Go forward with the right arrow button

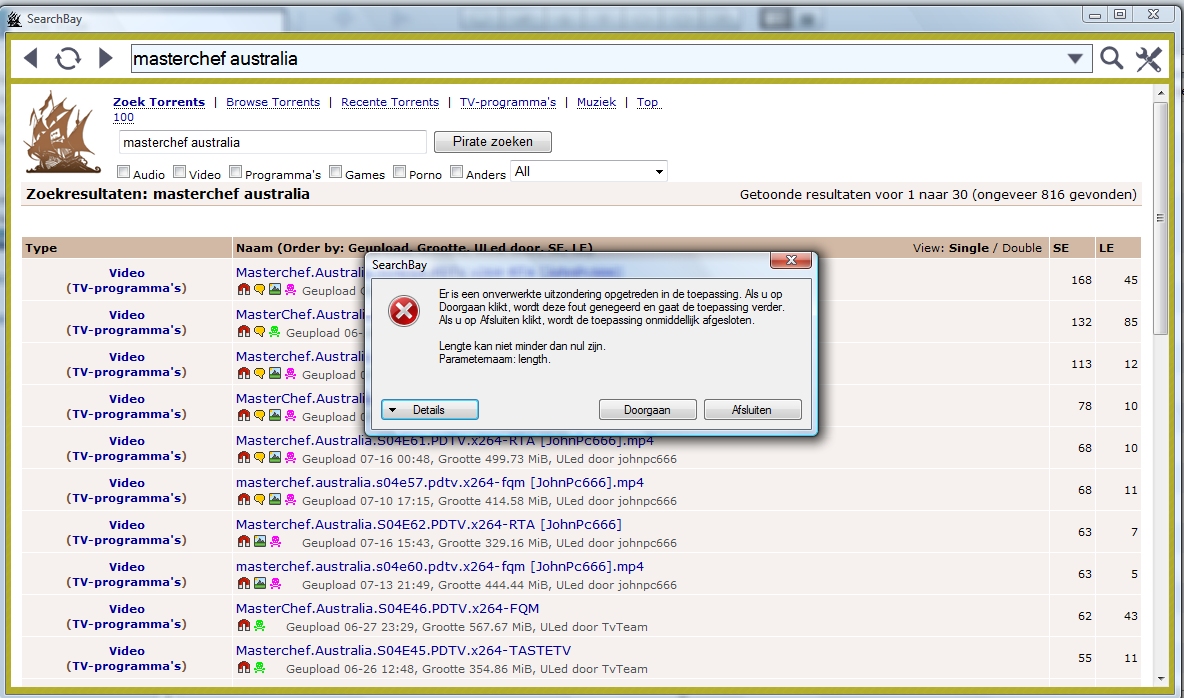pyautogui.click(x=106, y=58)
